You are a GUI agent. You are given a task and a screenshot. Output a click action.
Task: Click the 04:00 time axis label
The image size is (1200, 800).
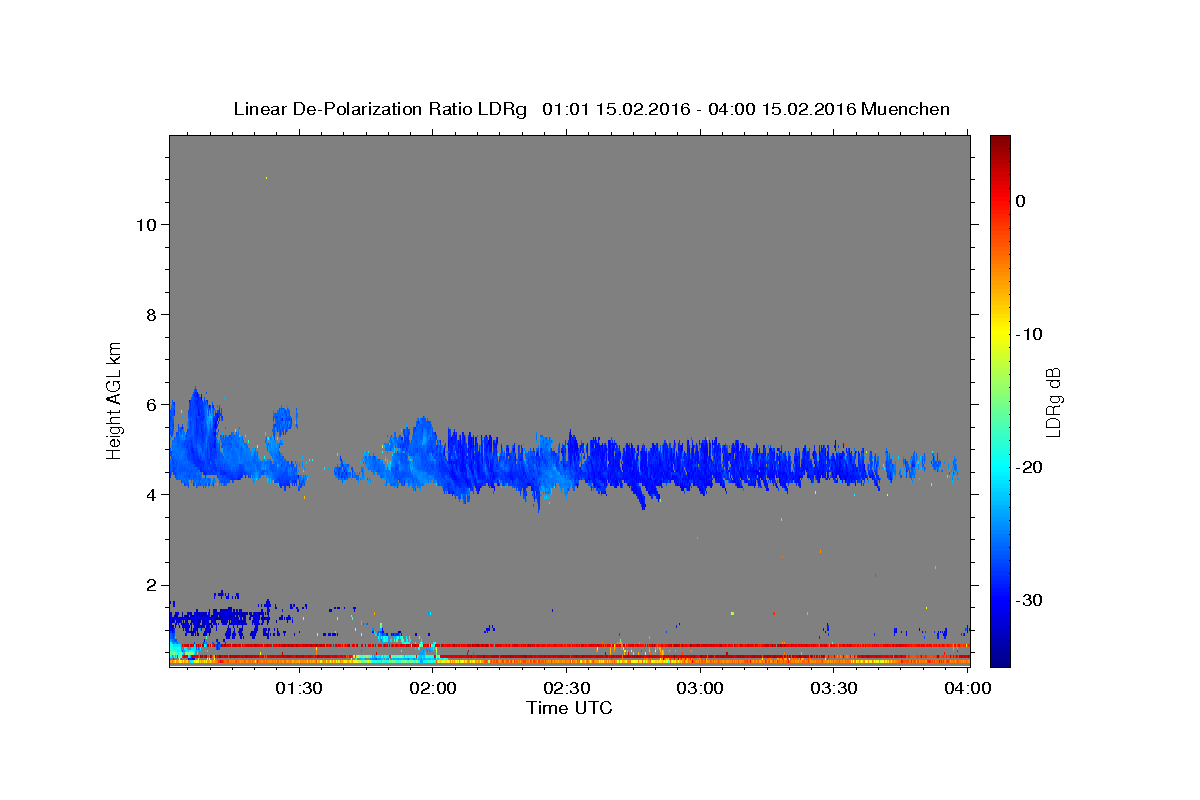click(968, 688)
